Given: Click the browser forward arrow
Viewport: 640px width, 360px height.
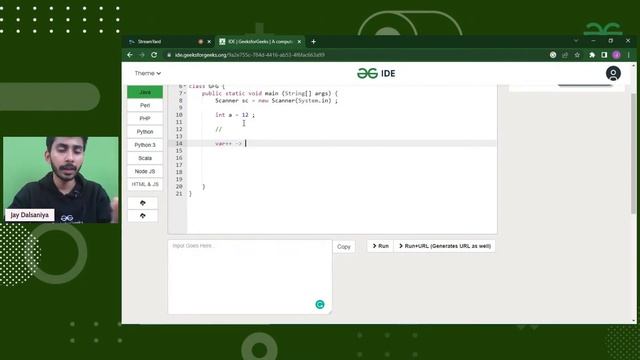Looking at the screenshot, I should tap(142, 55).
